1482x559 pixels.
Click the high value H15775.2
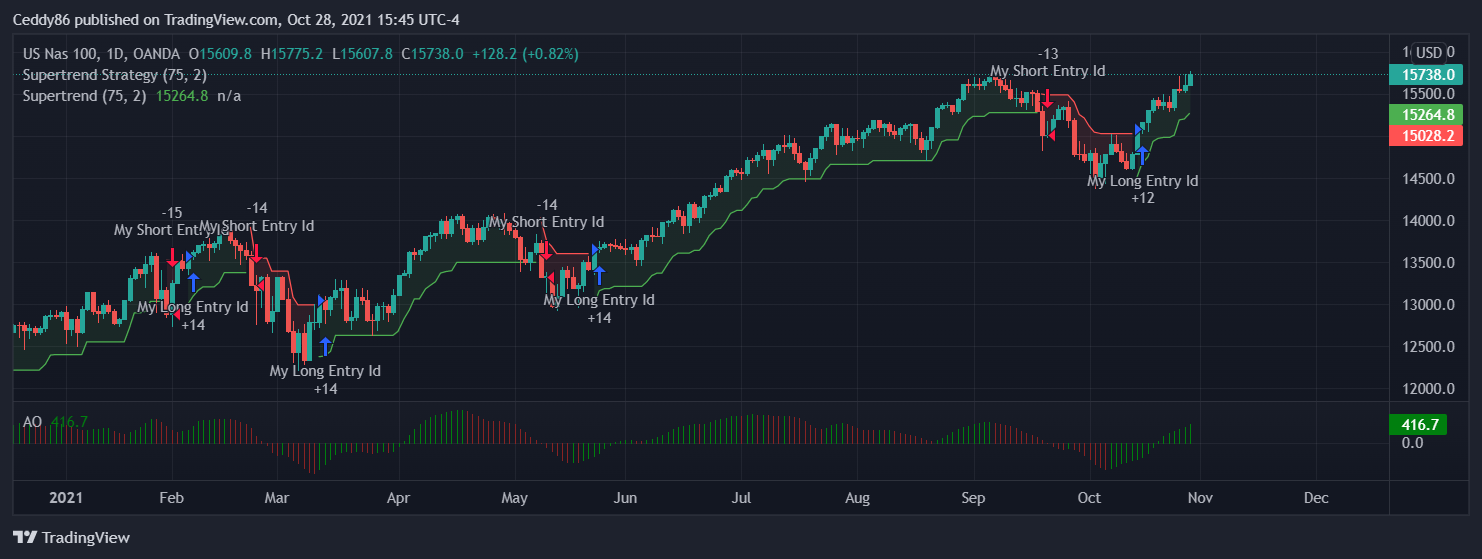[291, 54]
